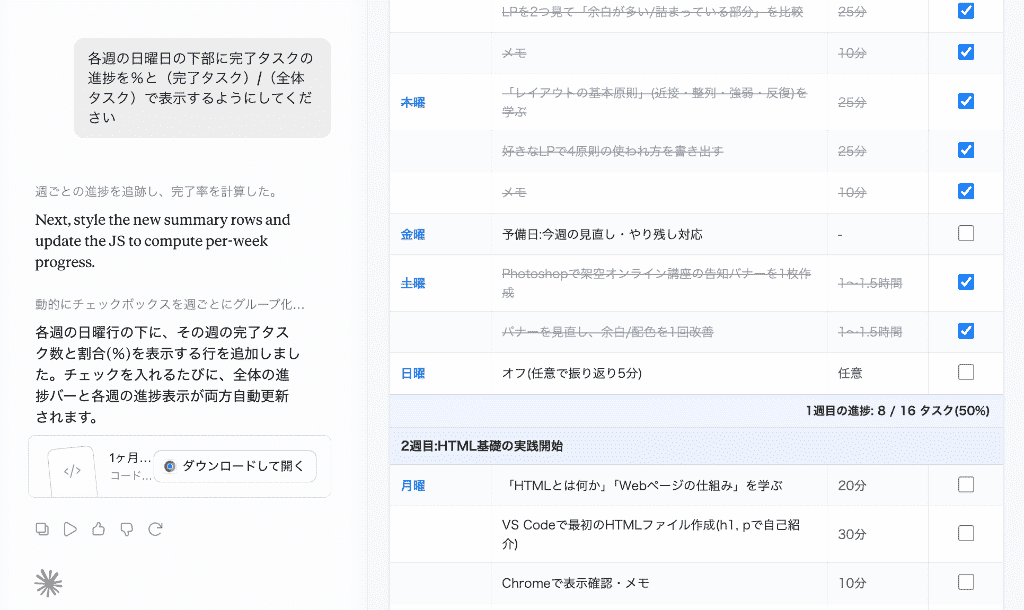Select the 月曜 day label in week 2
Screen dimensions: 1024x610
[413, 486]
